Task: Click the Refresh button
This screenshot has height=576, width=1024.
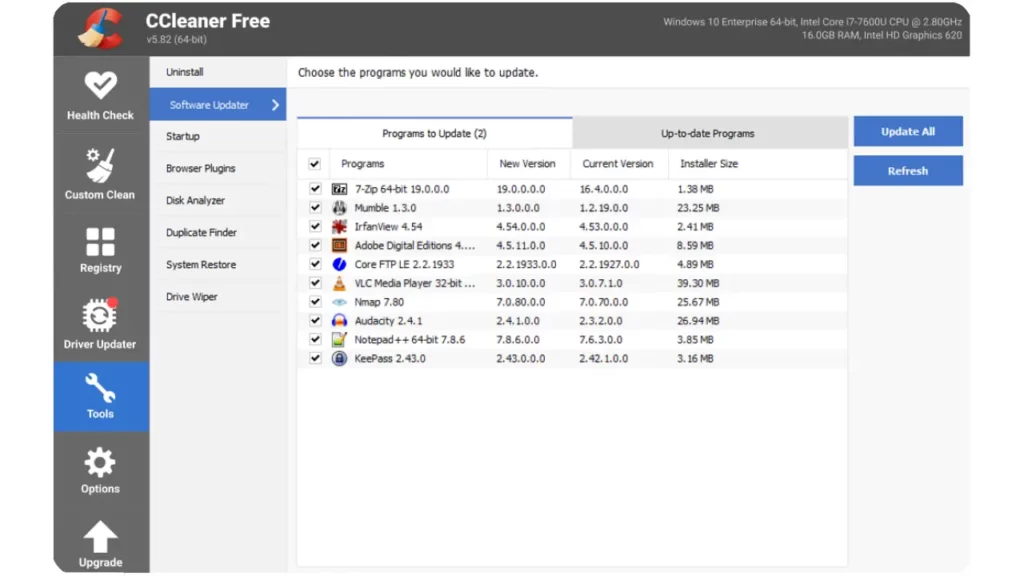Action: 907,171
